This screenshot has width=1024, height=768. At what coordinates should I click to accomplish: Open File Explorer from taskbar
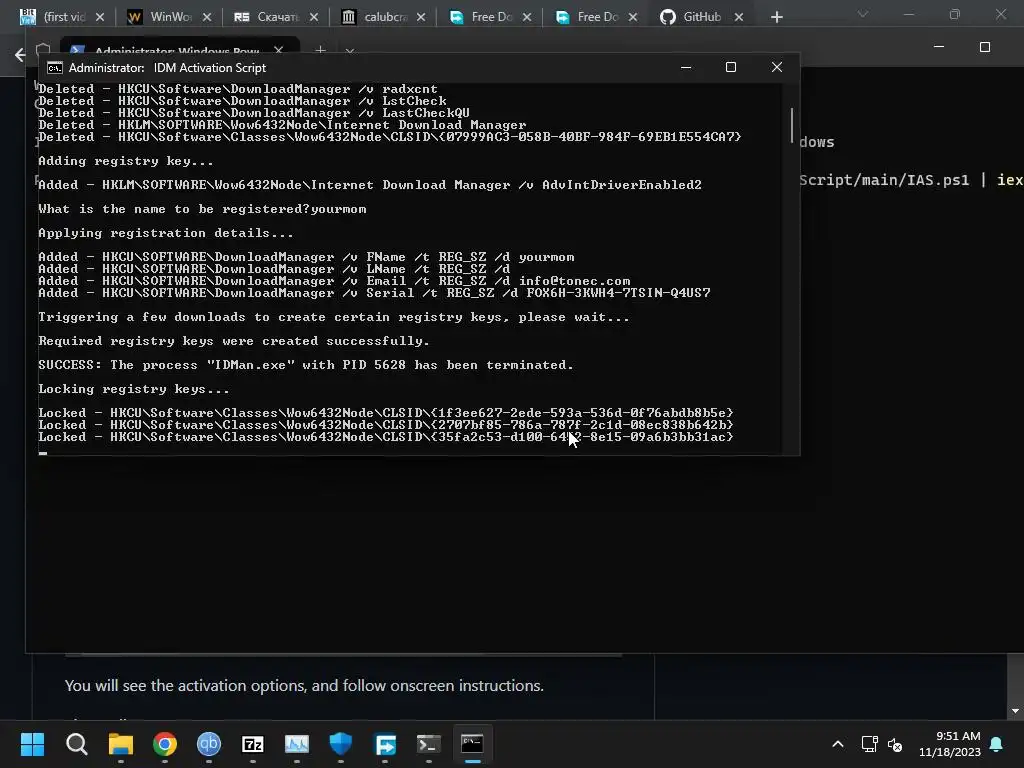click(x=121, y=744)
